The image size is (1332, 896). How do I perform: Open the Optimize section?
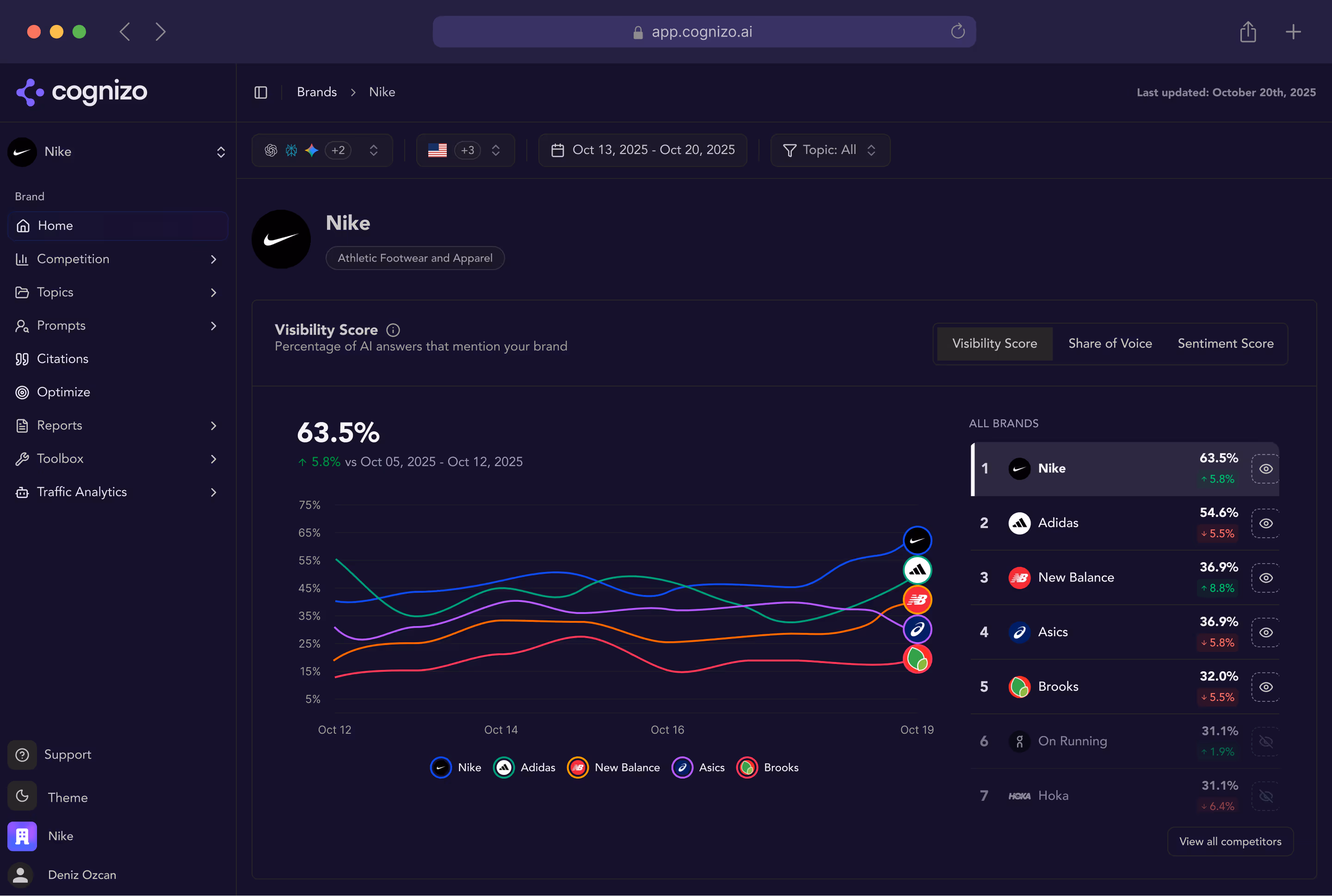click(63, 392)
